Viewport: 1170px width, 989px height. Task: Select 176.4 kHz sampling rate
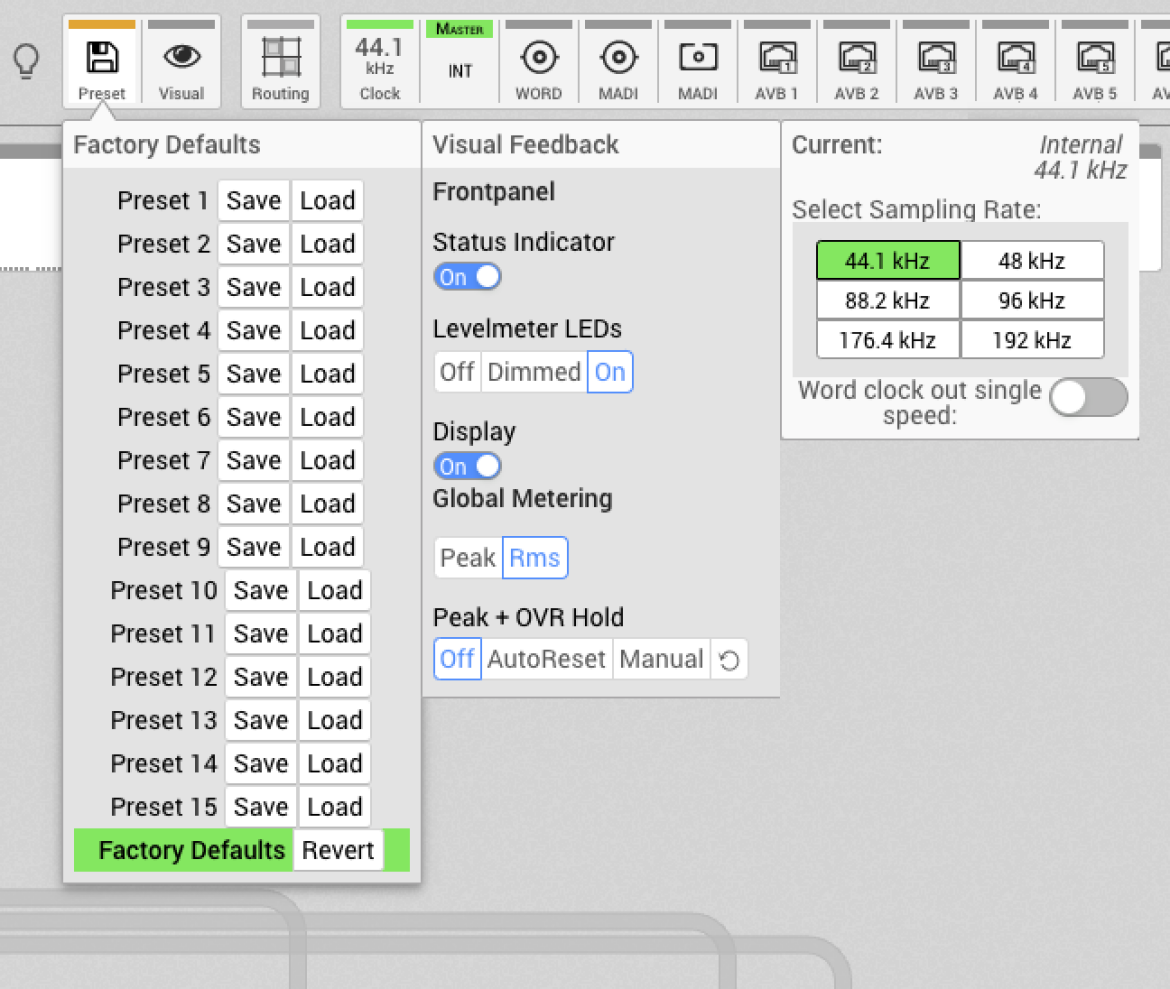(888, 340)
